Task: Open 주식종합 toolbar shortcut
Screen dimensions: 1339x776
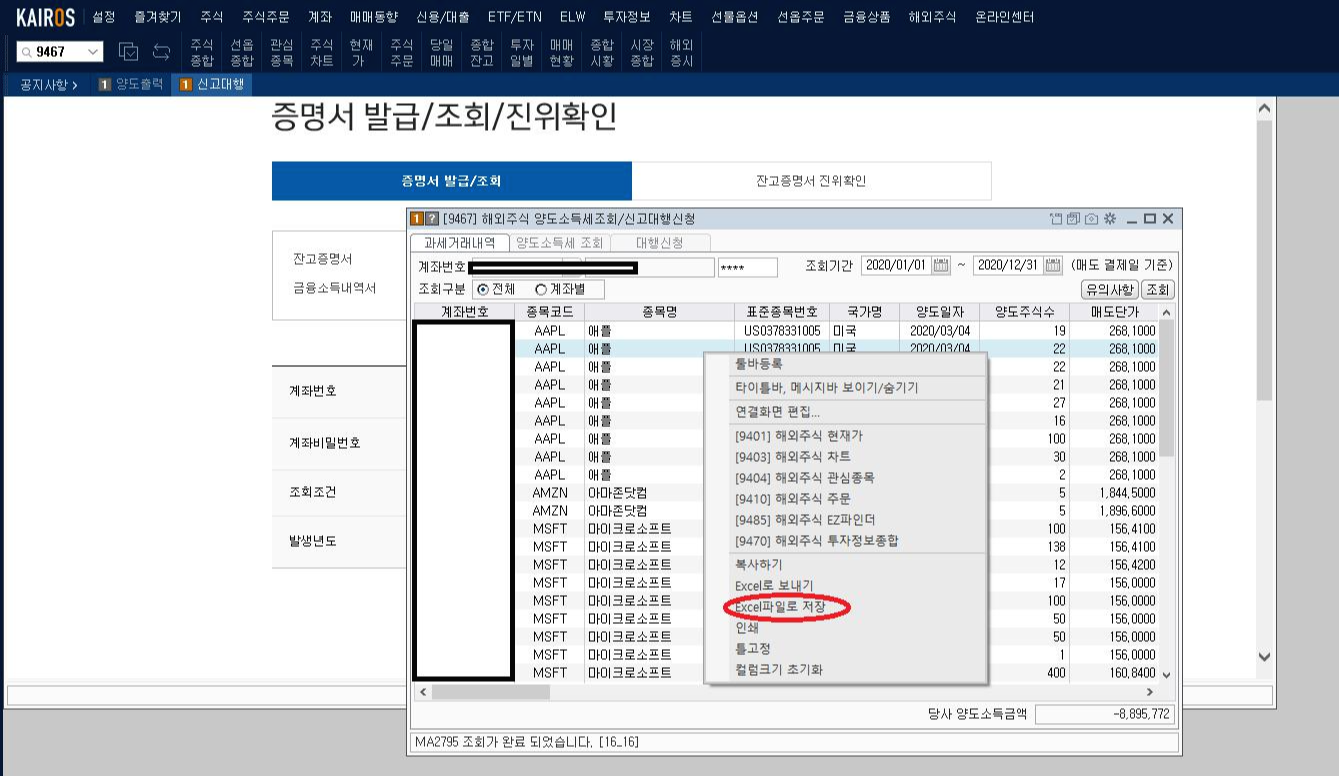Action: [201, 53]
